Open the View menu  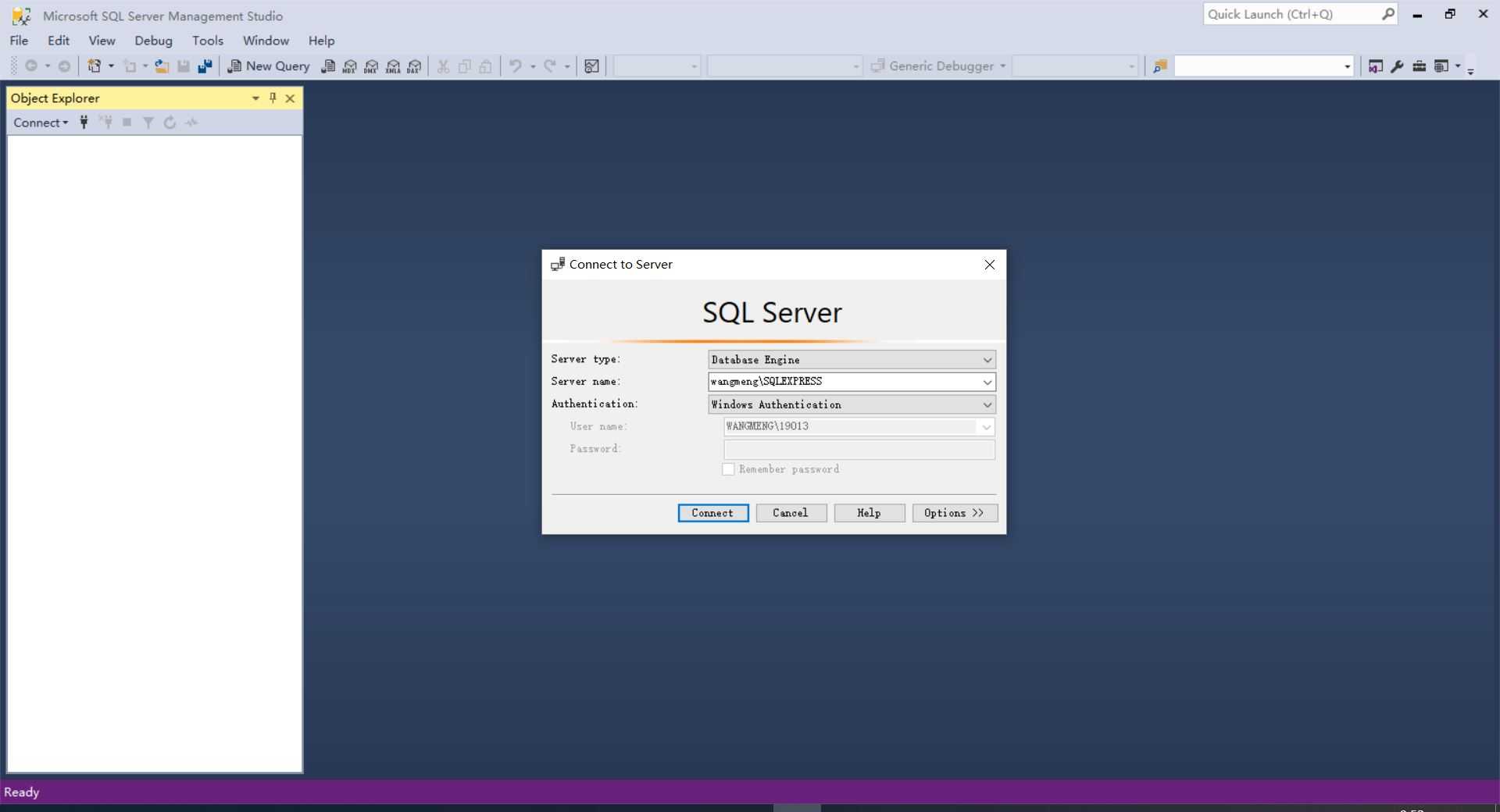point(102,41)
